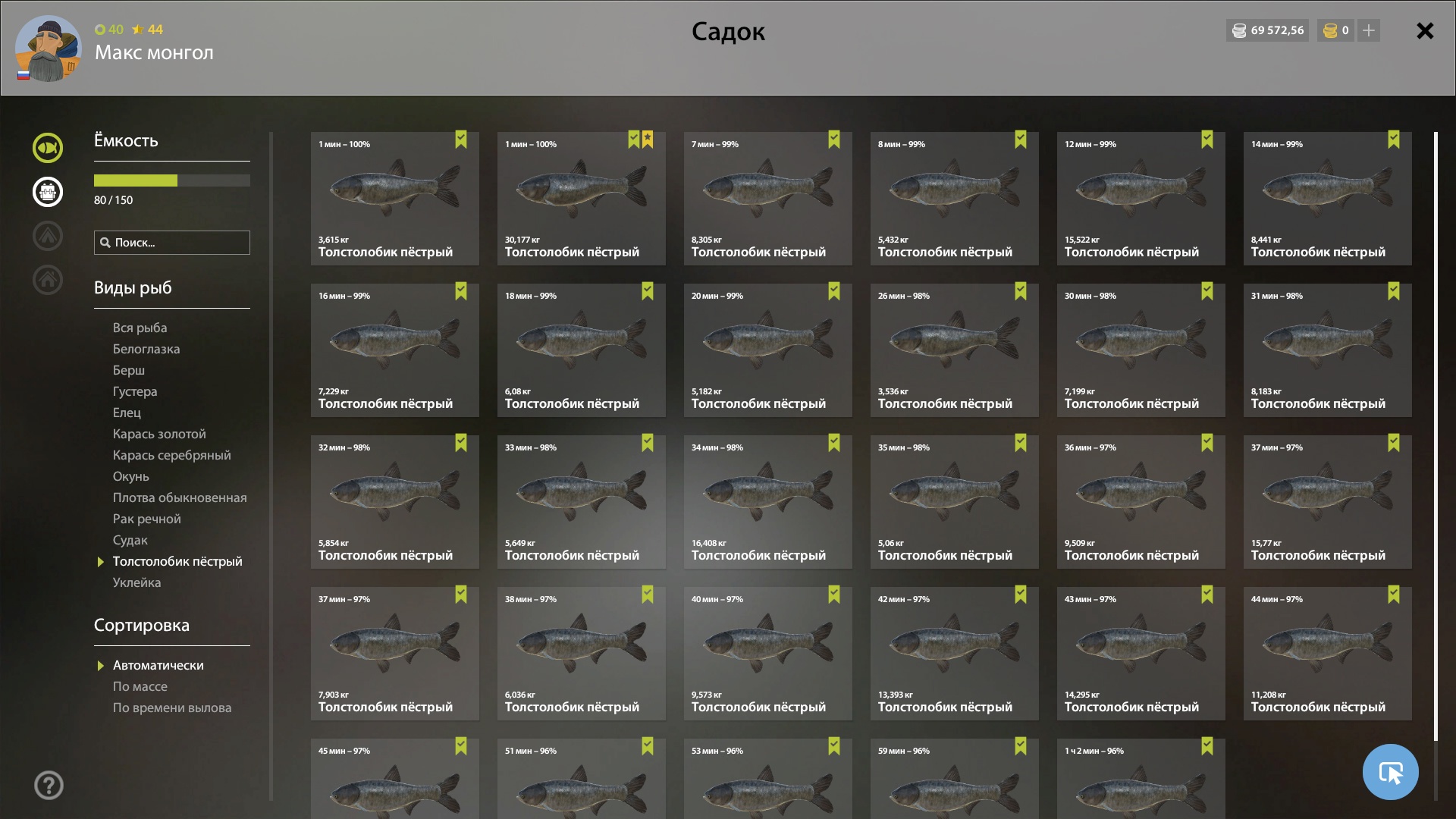Click the blue cursor select button
The width and height of the screenshot is (1456, 819).
tap(1390, 772)
